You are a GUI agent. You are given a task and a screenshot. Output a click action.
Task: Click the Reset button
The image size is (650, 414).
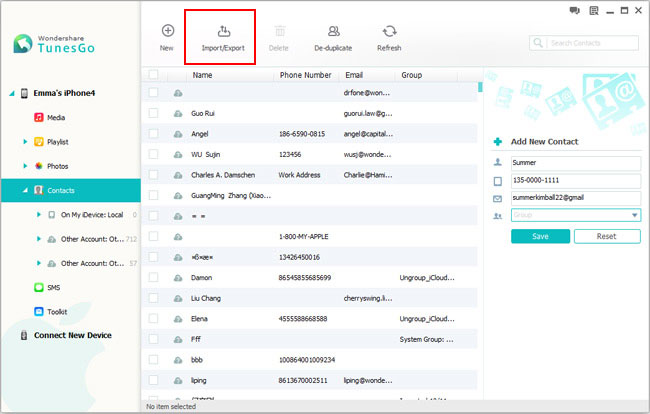click(x=607, y=236)
